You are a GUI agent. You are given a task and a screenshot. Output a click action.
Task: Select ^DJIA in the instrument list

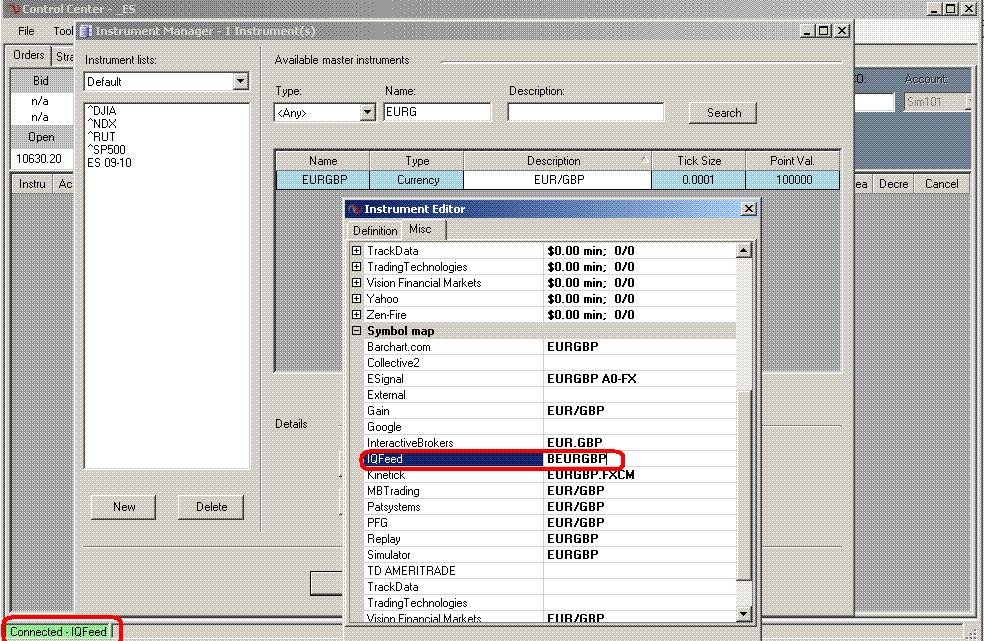(x=102, y=110)
